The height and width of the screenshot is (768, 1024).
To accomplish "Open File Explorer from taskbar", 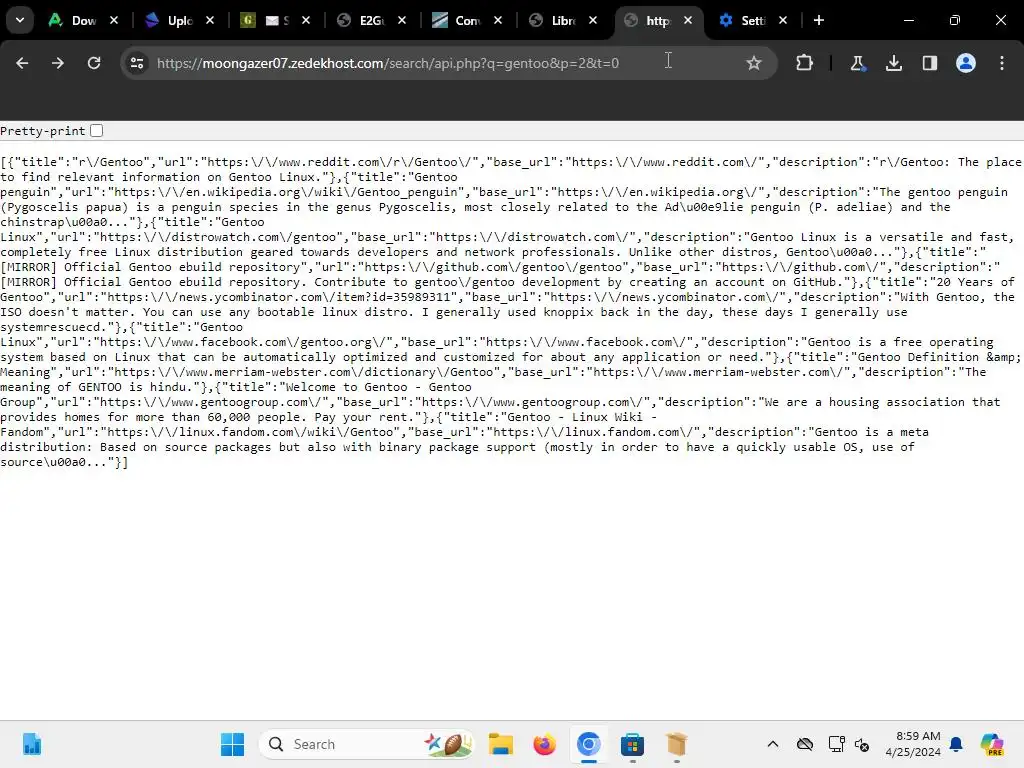I will (x=501, y=744).
